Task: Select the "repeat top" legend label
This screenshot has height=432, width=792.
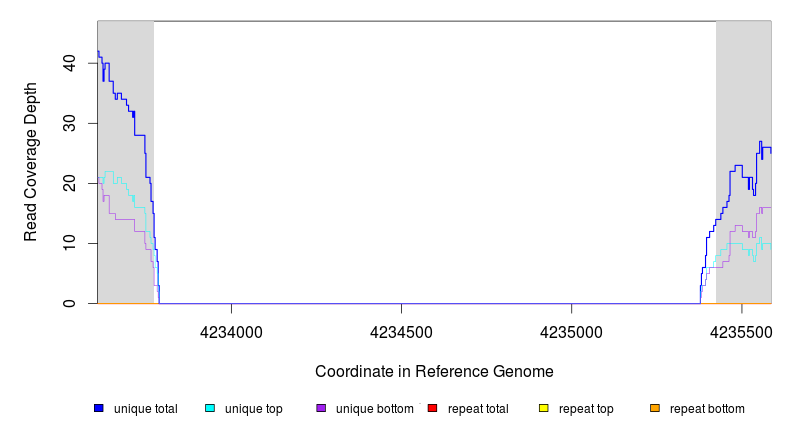Action: click(586, 409)
